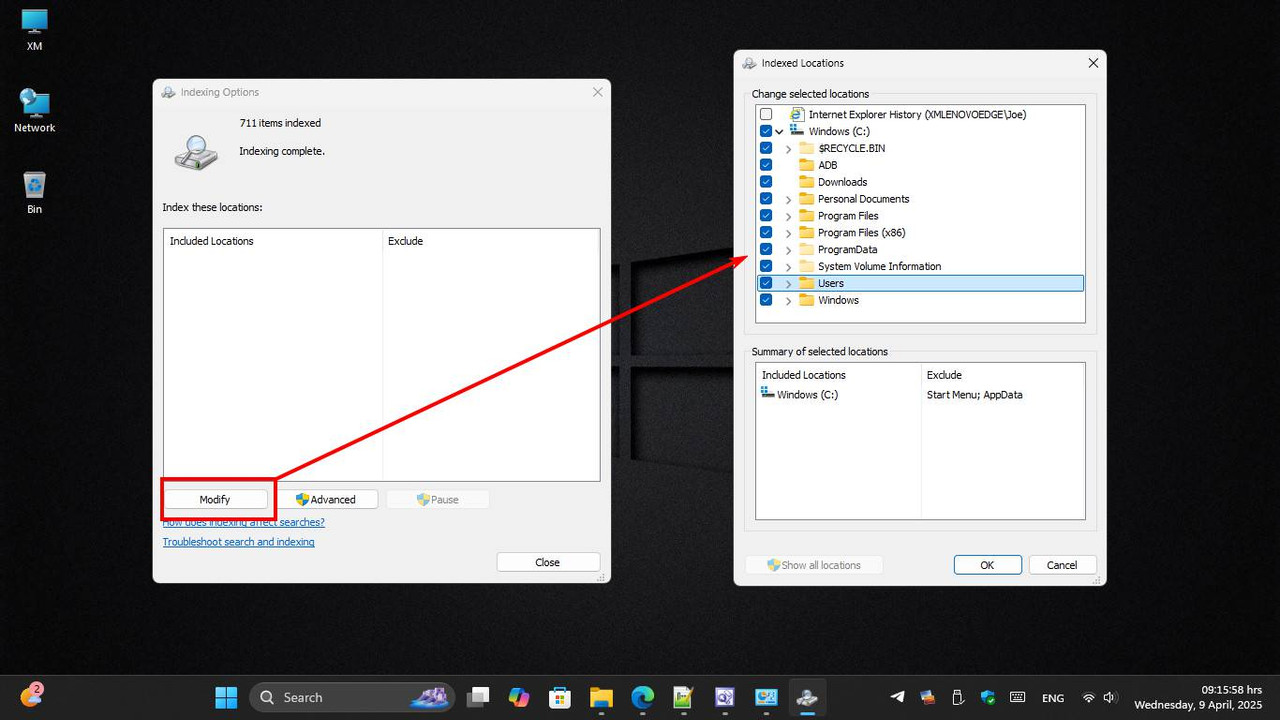Open Windows Security from the system tray
The width and height of the screenshot is (1280, 720).
(987, 697)
